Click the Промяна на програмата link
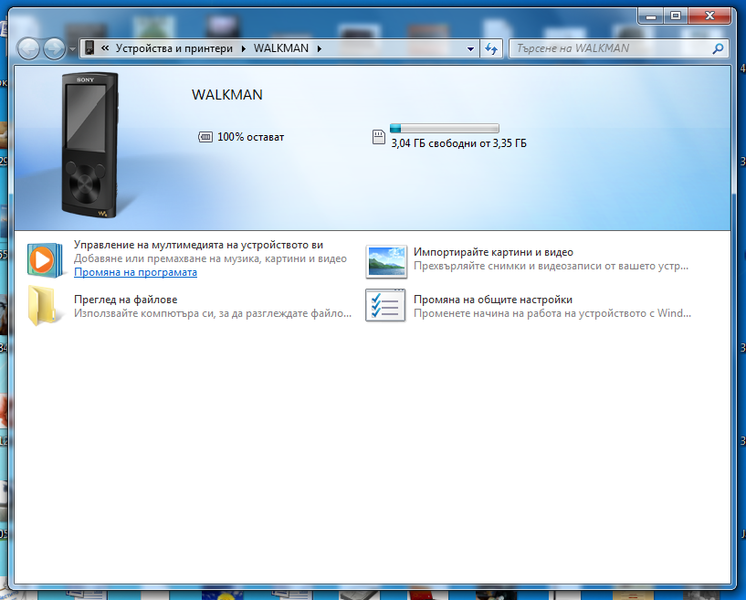The width and height of the screenshot is (746, 600). pos(135,272)
